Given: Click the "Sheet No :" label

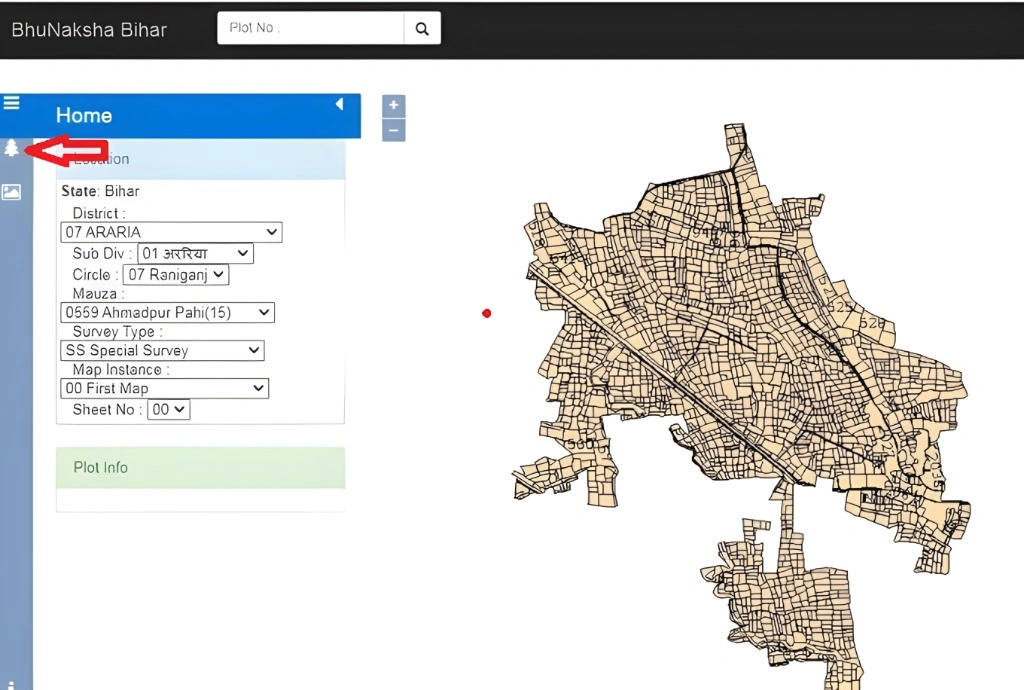Looking at the screenshot, I should pos(107,409).
